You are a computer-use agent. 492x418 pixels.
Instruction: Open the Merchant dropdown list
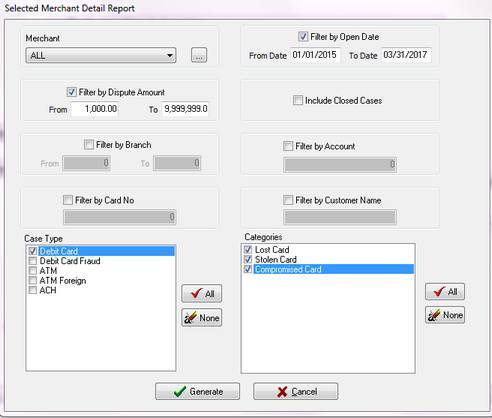tap(101, 55)
